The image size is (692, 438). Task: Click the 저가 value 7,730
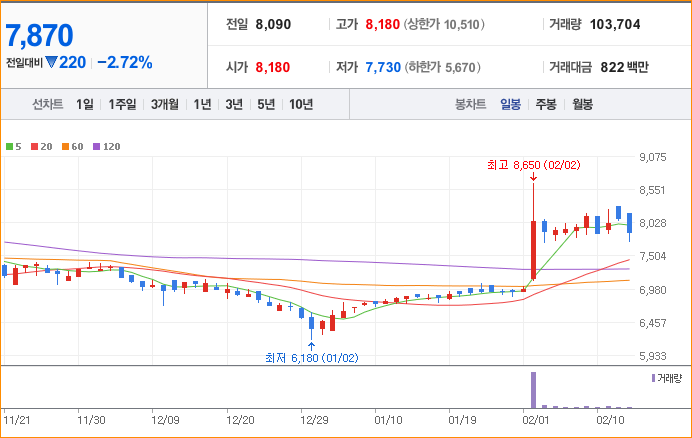tap(383, 68)
